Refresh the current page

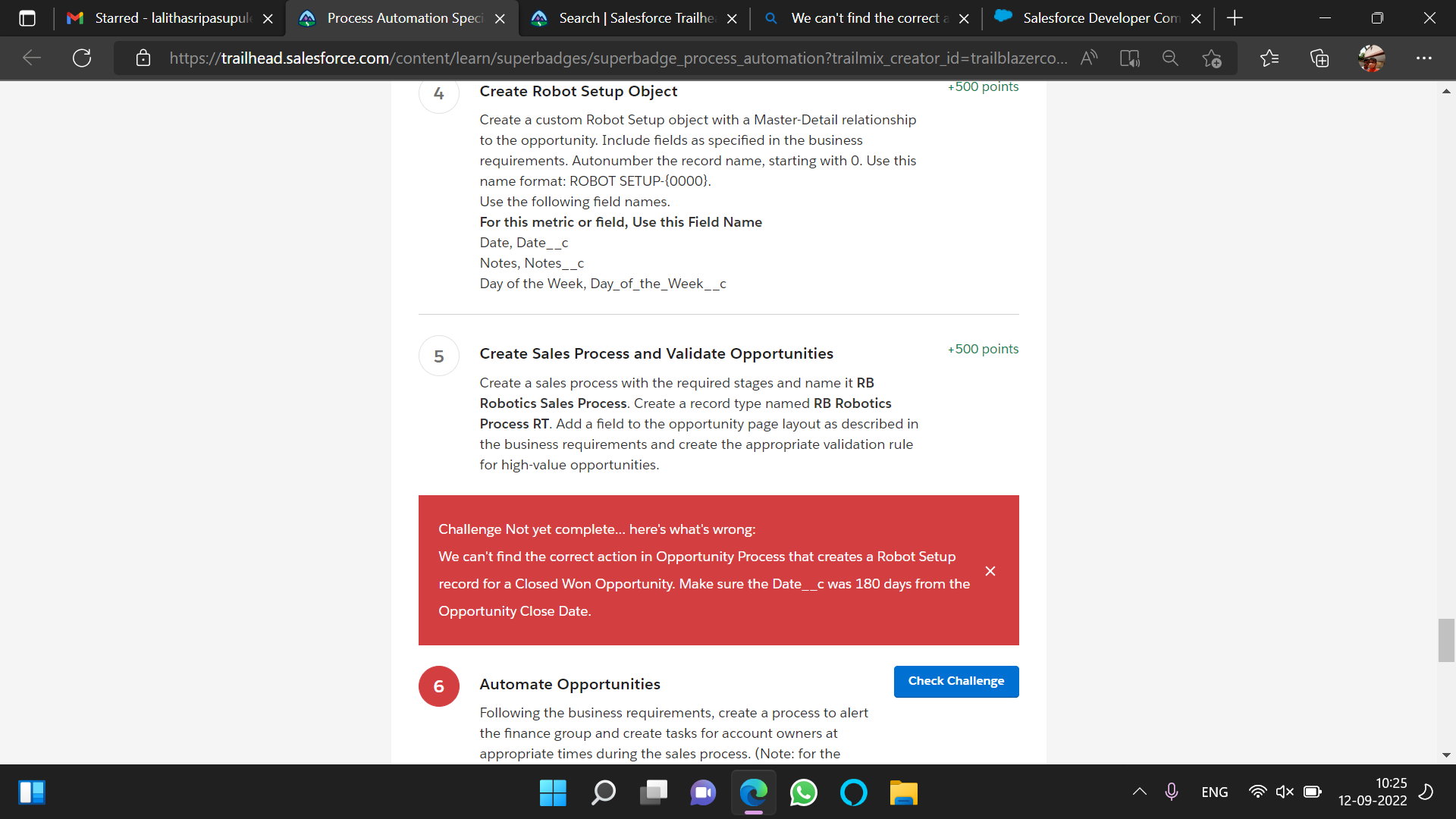pyautogui.click(x=82, y=58)
